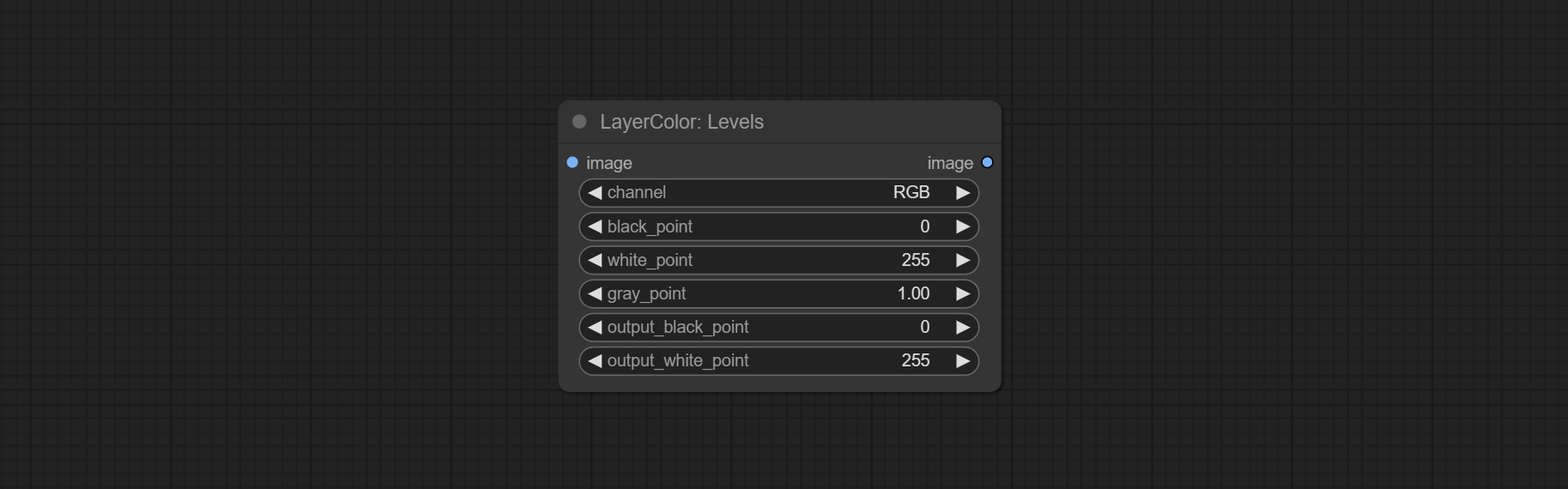Decrease output_black_point with the left arrow
Screen dimensions: 1568x489
[595, 327]
